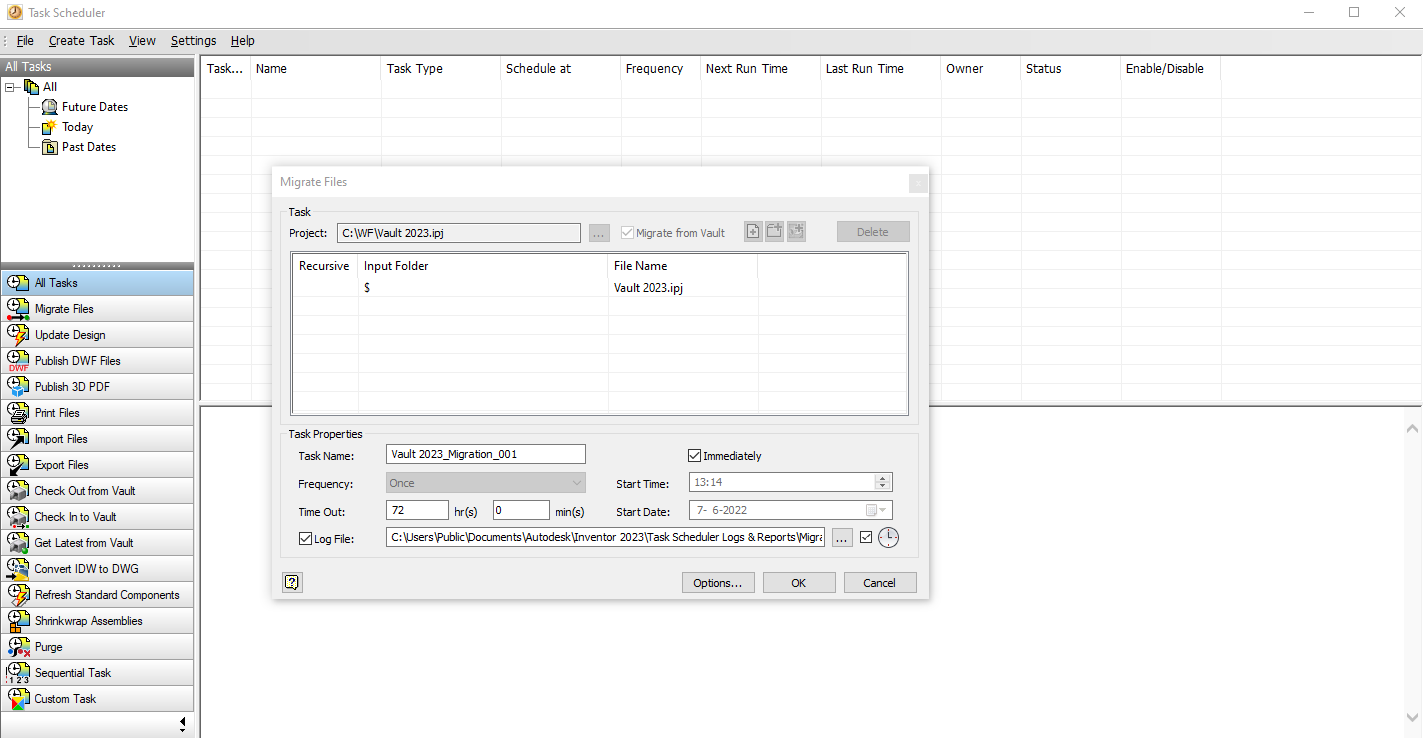Select the Purge task in sidebar
The width and height of the screenshot is (1423, 738).
[x=48, y=646]
